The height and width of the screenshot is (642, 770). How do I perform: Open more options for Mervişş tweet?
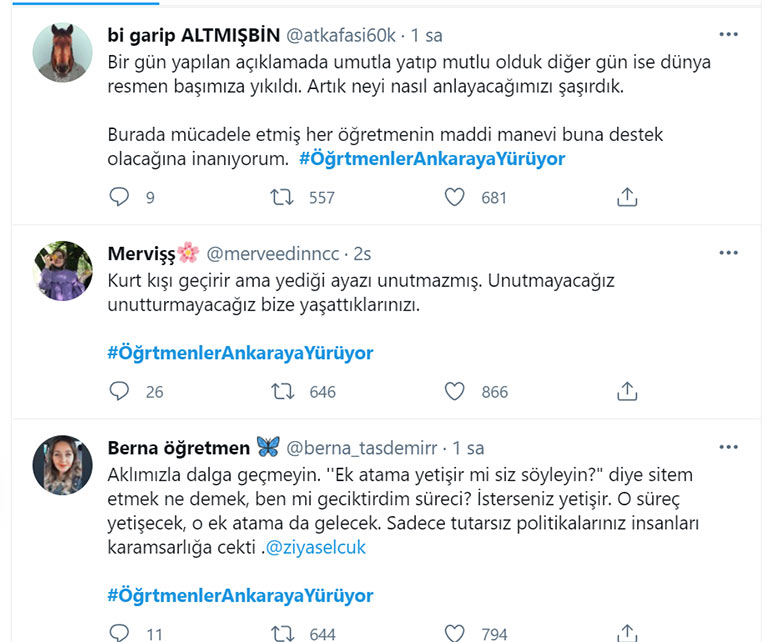pos(729,253)
